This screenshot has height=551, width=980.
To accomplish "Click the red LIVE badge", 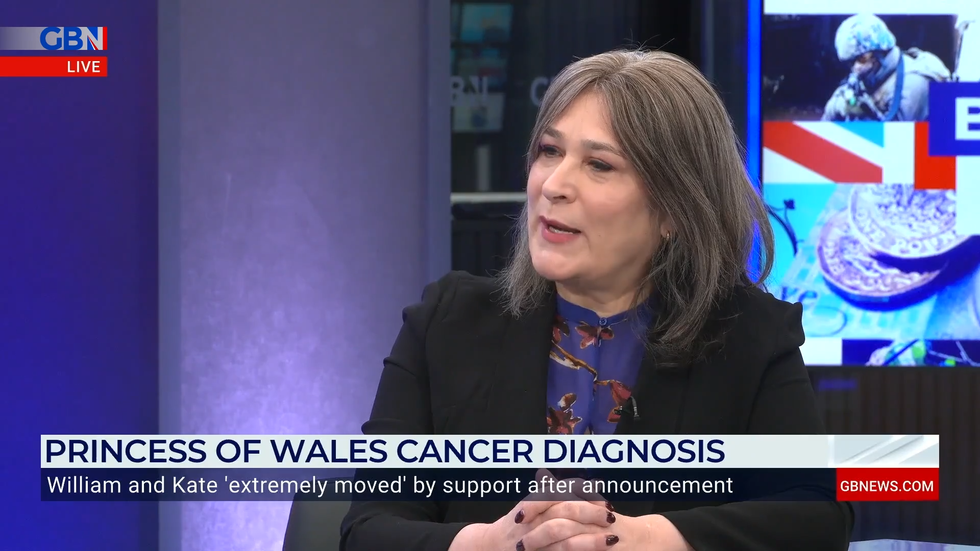I will (x=54, y=66).
